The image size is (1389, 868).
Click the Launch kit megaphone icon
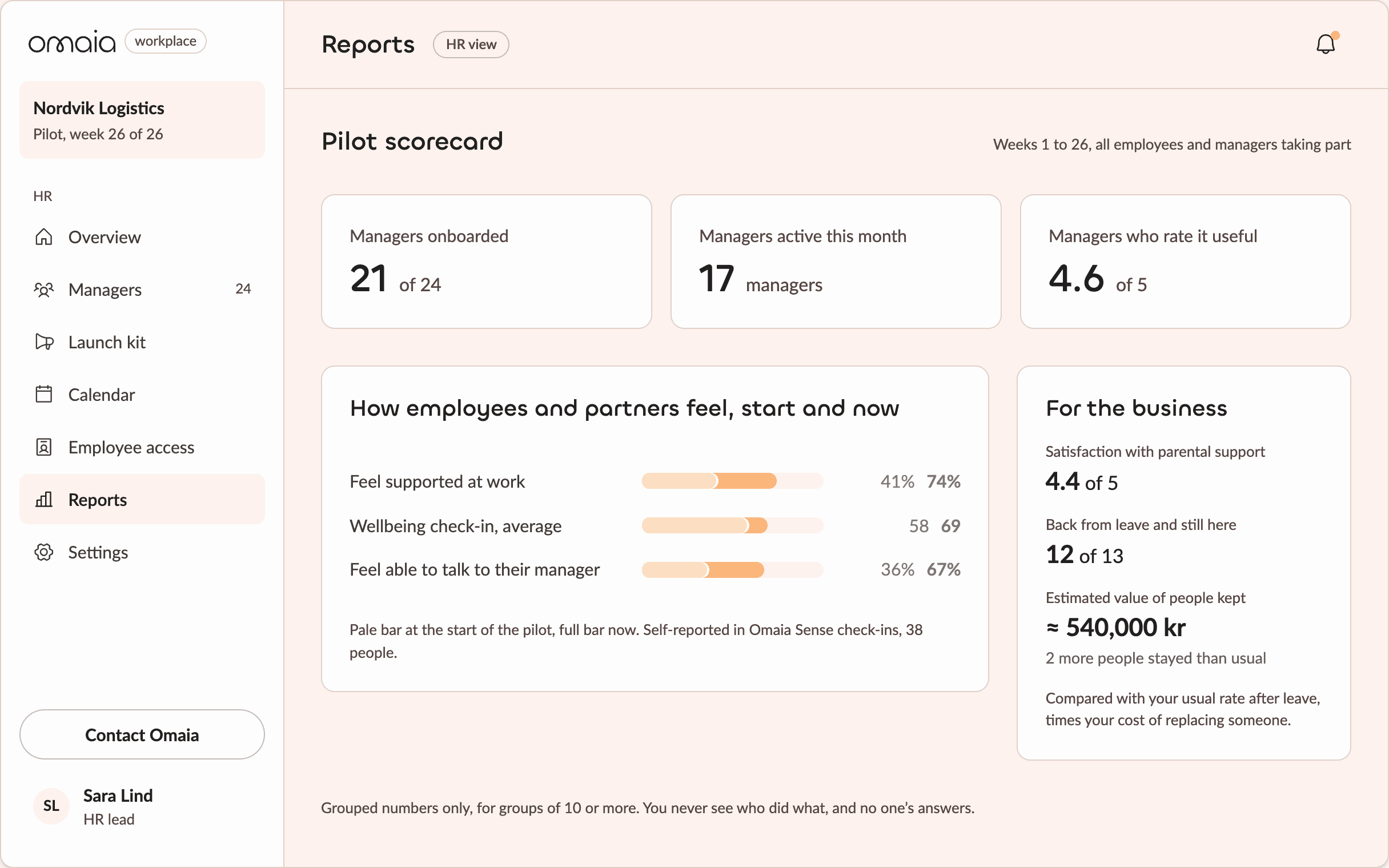44,342
